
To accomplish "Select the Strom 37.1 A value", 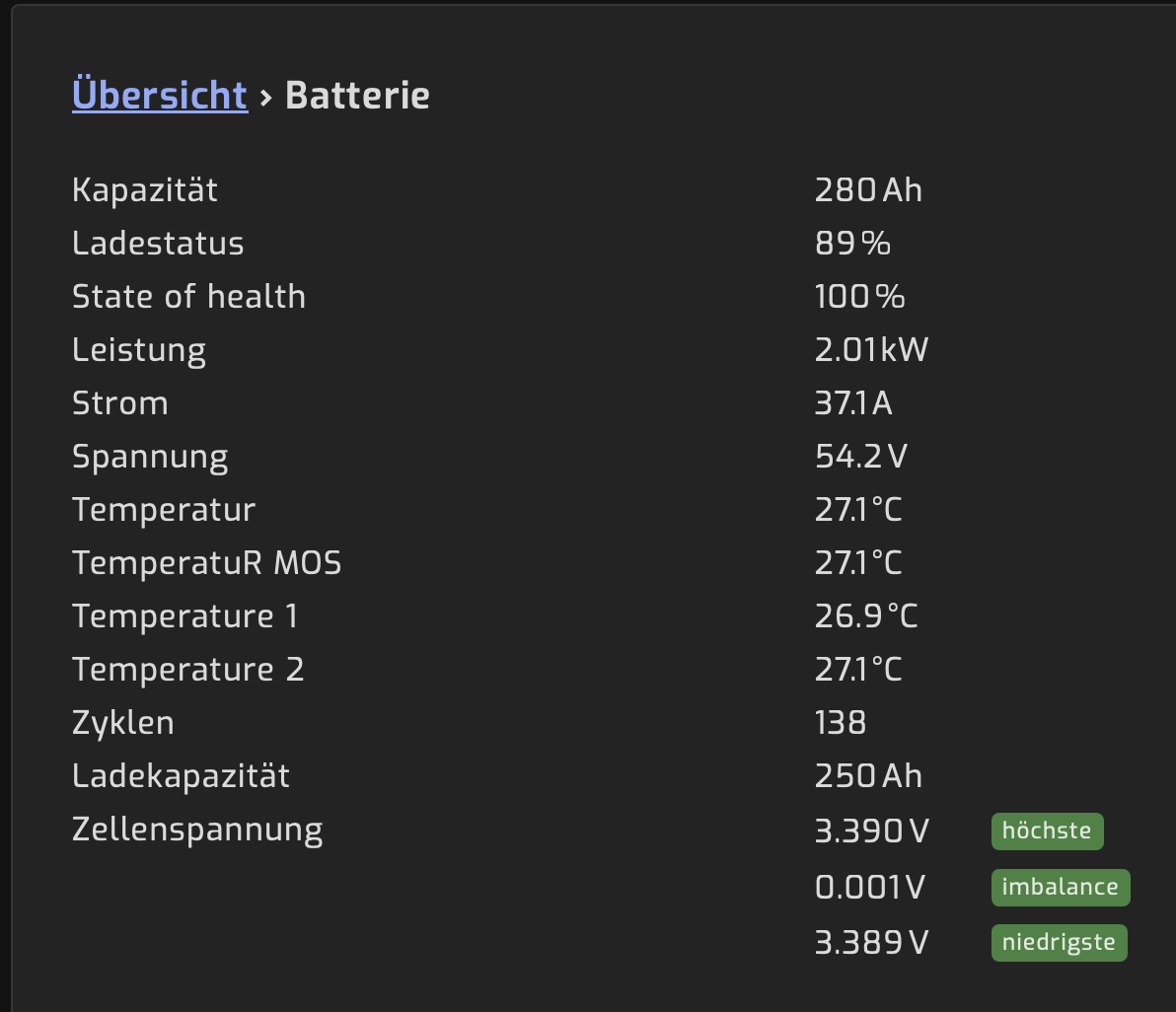I will (x=853, y=403).
